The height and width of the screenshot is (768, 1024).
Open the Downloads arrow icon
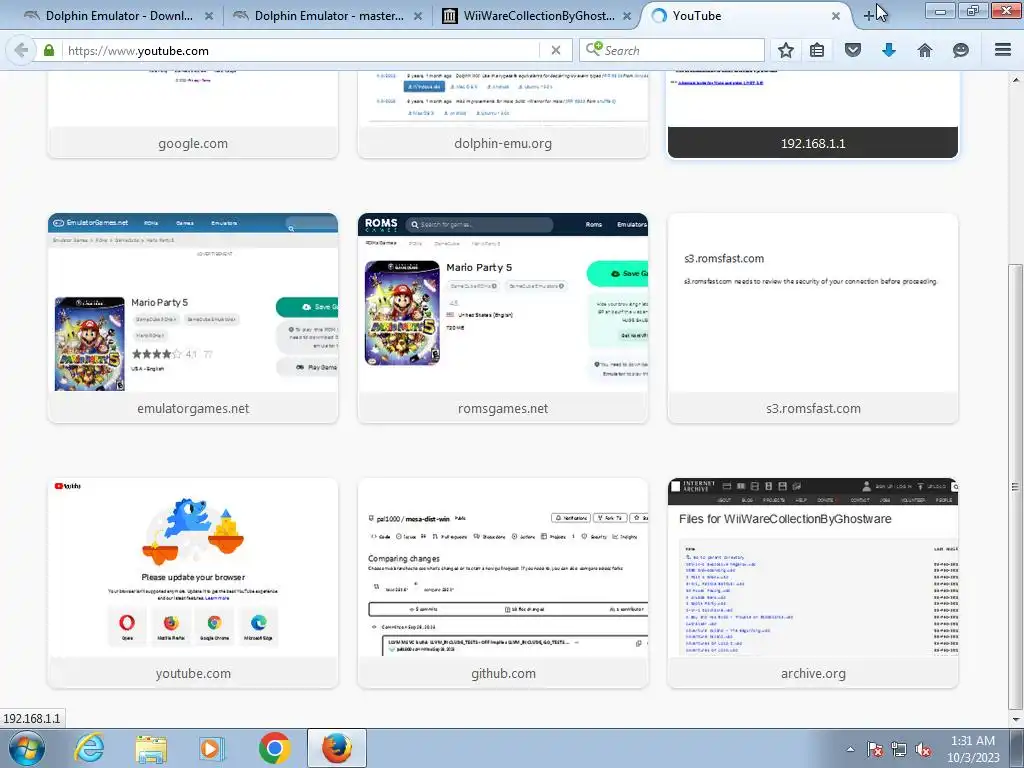point(889,50)
